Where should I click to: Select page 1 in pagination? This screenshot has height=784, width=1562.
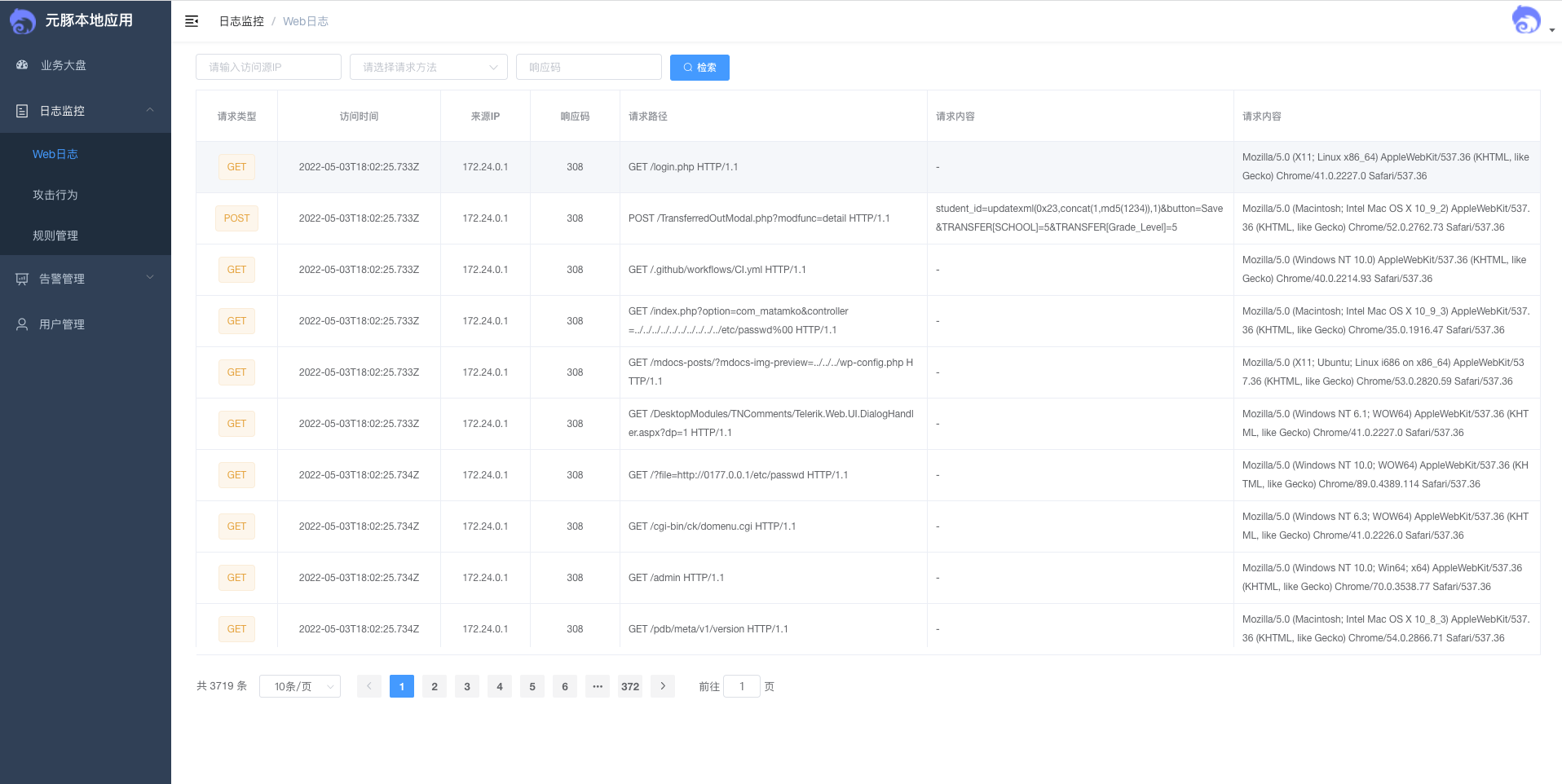tap(402, 686)
